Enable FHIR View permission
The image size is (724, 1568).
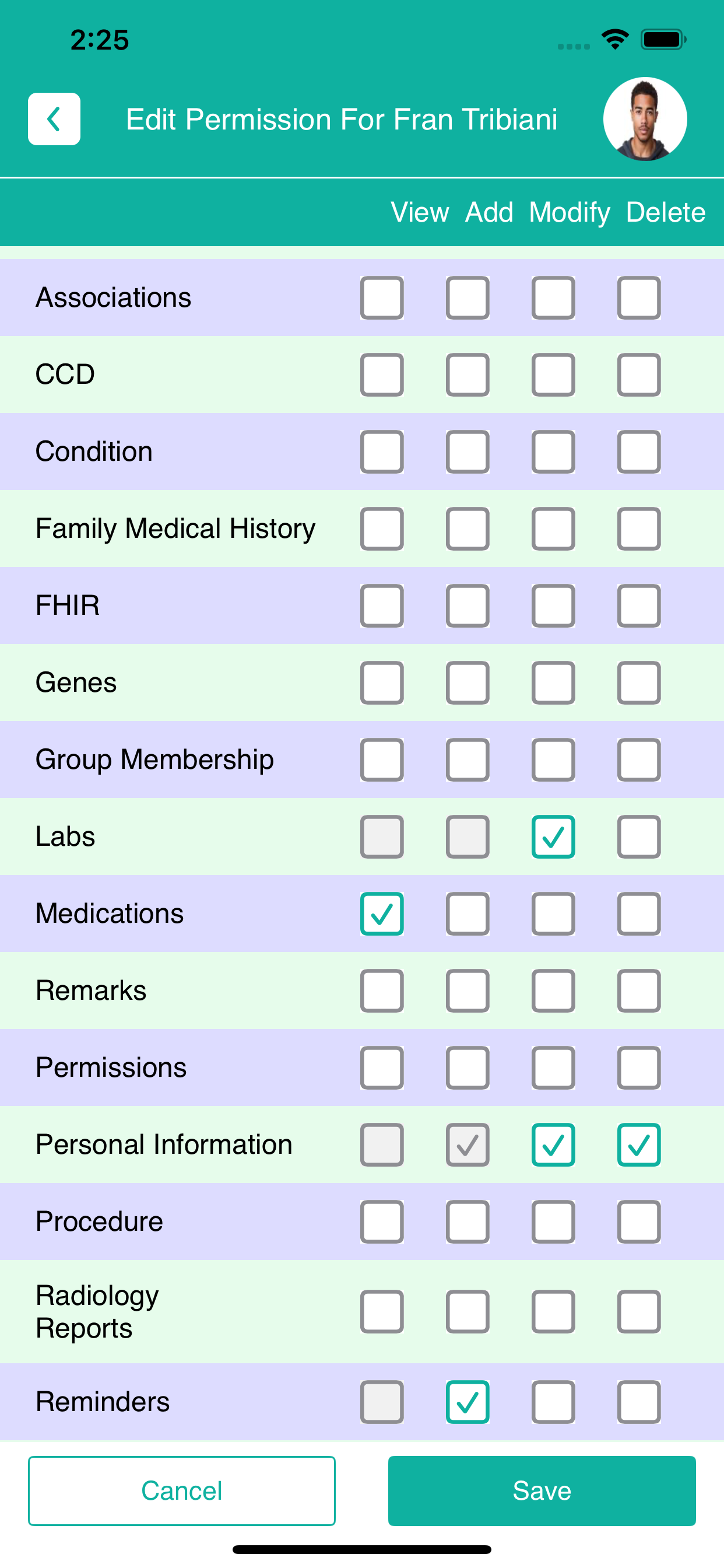point(382,605)
